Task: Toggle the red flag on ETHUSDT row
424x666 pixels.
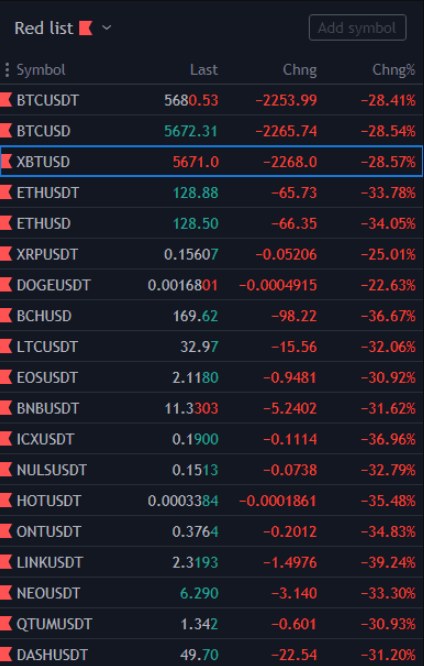Action: [x=6, y=192]
